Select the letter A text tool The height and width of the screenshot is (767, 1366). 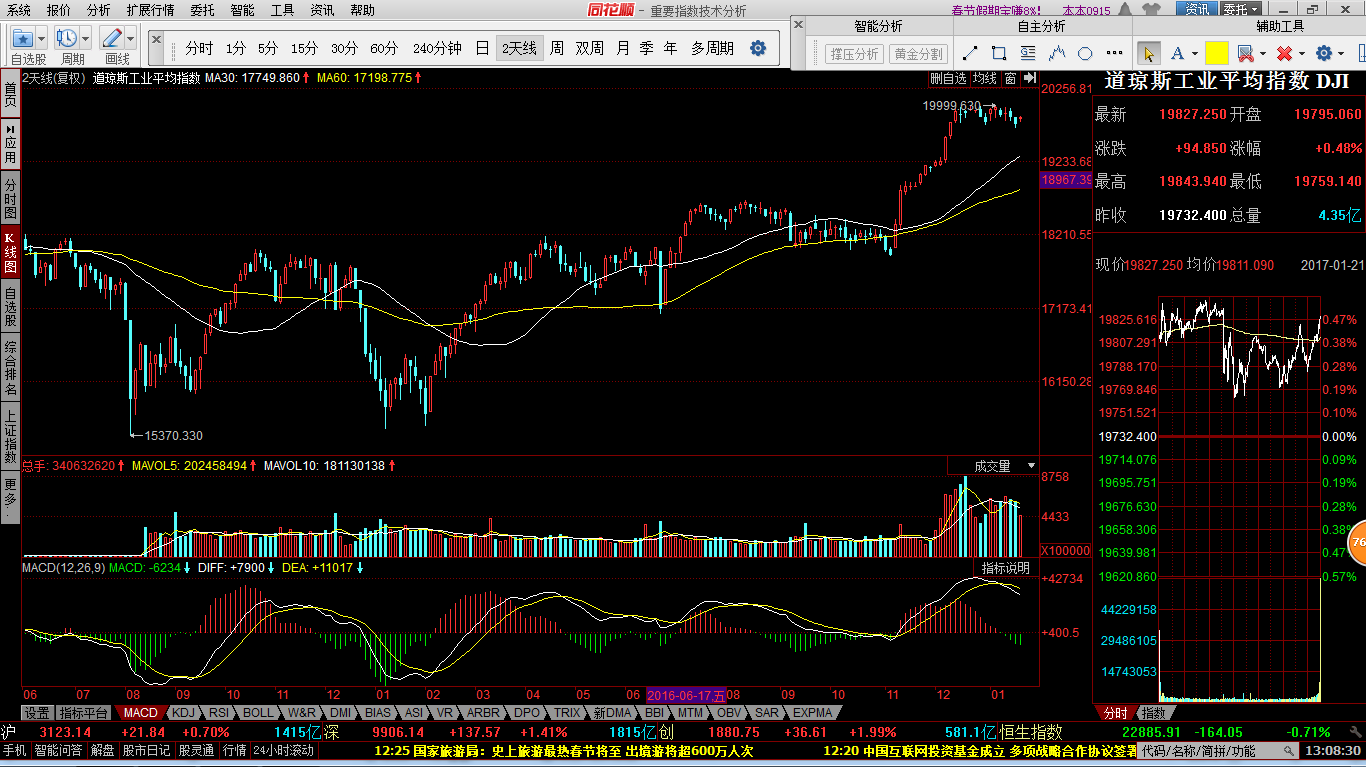point(1178,53)
